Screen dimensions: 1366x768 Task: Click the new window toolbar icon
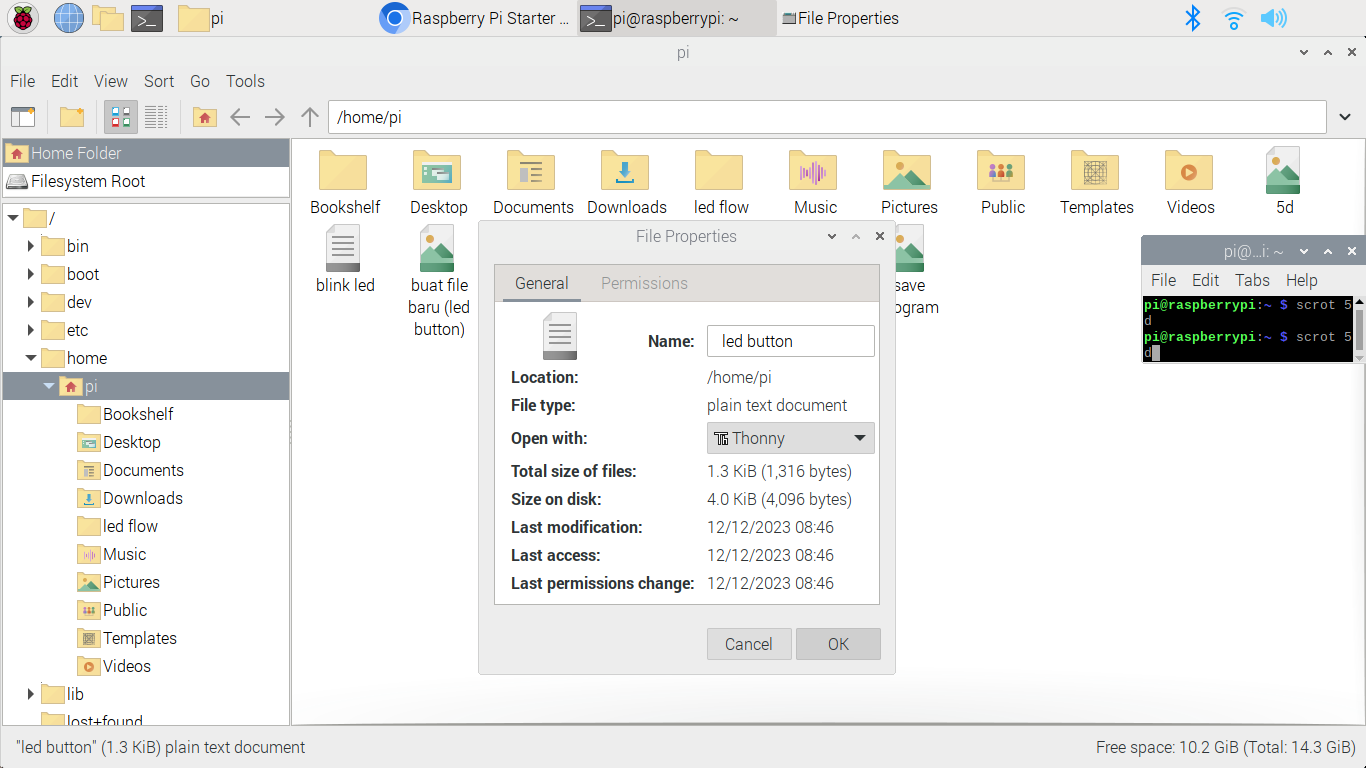point(23,117)
